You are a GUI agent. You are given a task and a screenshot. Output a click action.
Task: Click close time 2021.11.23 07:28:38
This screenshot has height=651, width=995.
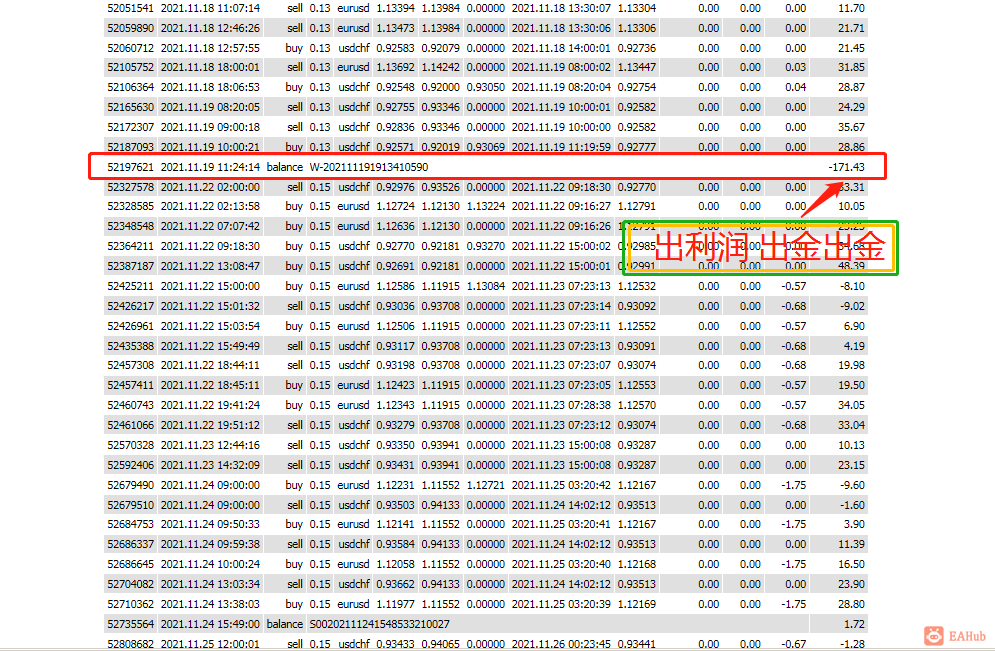[561, 405]
